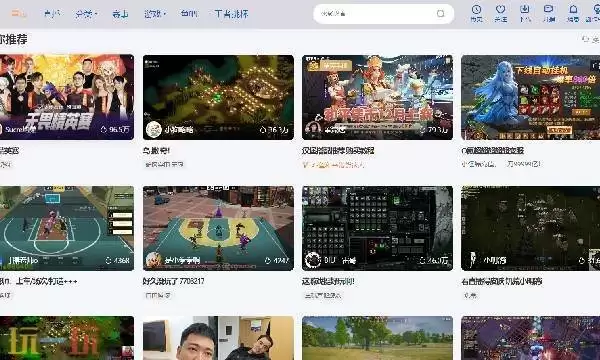Open the night lantern game stream thumbnail

[218, 97]
